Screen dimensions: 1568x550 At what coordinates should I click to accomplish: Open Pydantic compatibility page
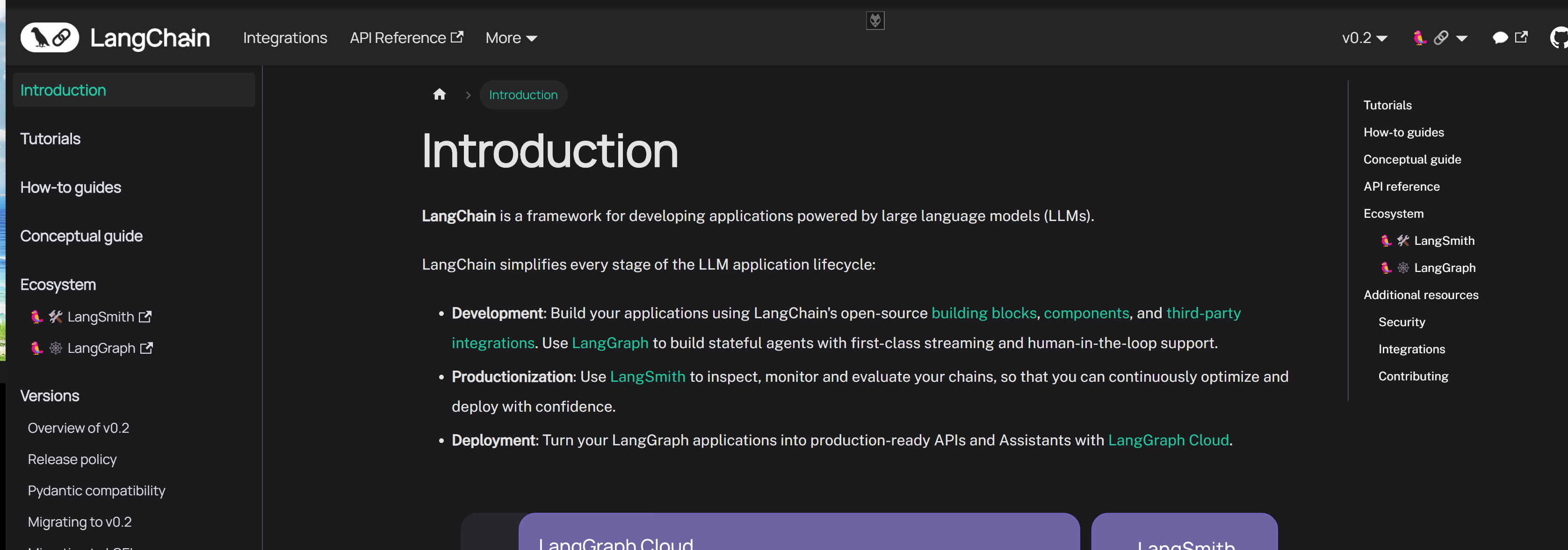click(x=97, y=490)
